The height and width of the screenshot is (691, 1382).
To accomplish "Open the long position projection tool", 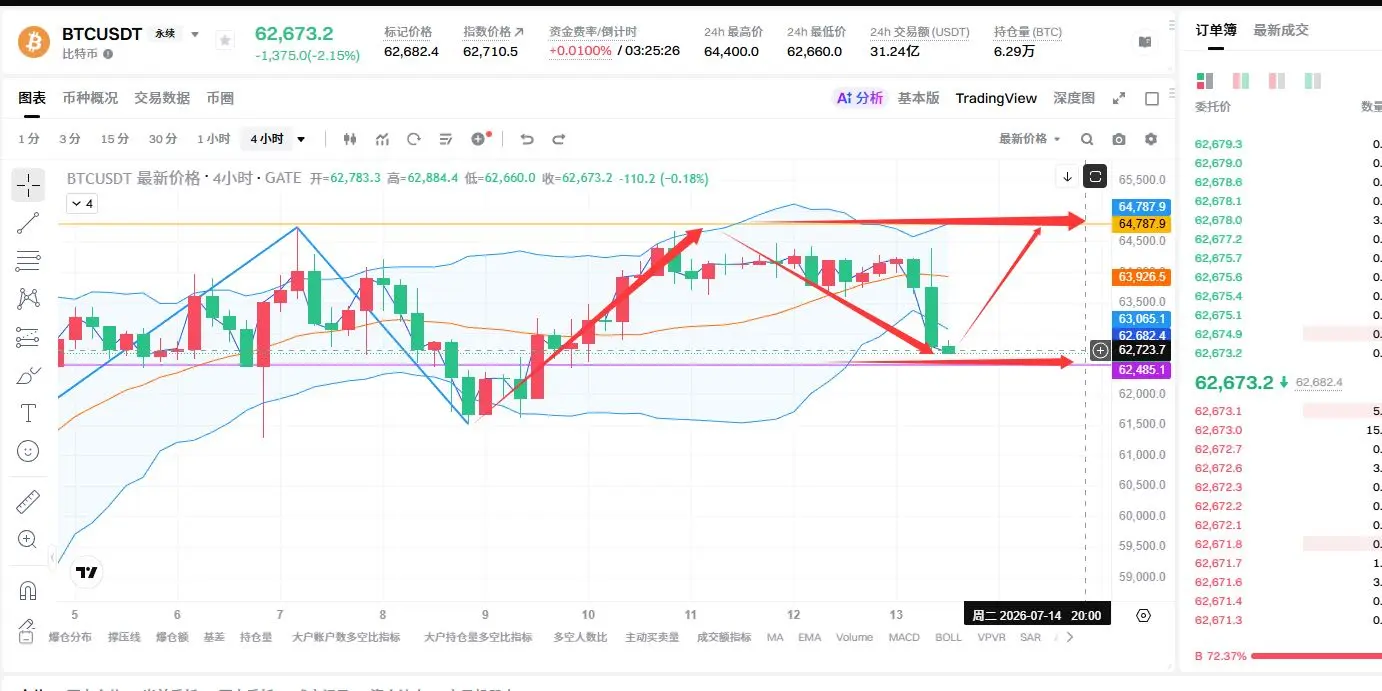I will click(x=29, y=337).
